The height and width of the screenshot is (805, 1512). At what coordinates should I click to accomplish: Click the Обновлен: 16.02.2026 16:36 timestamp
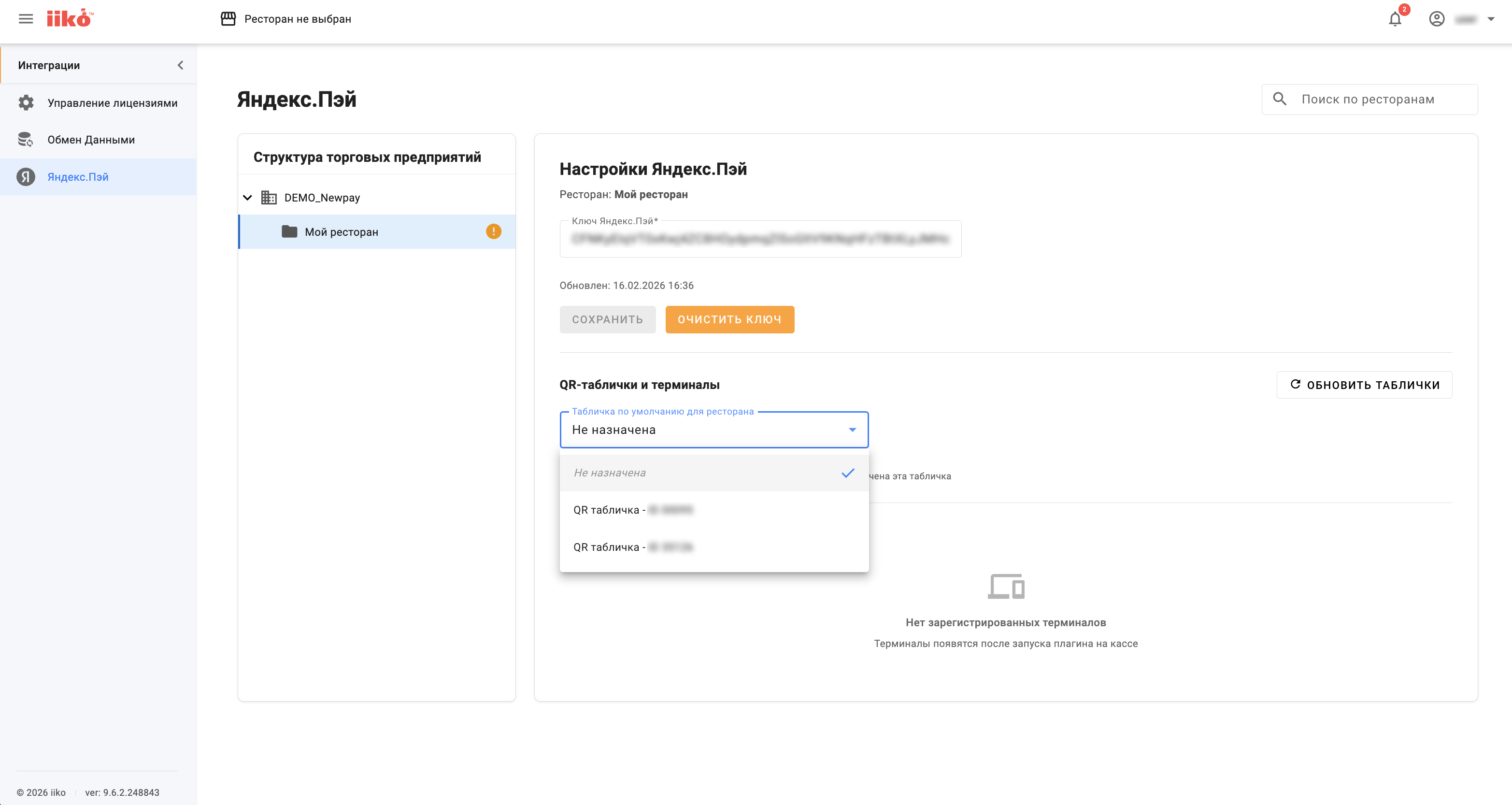point(626,286)
